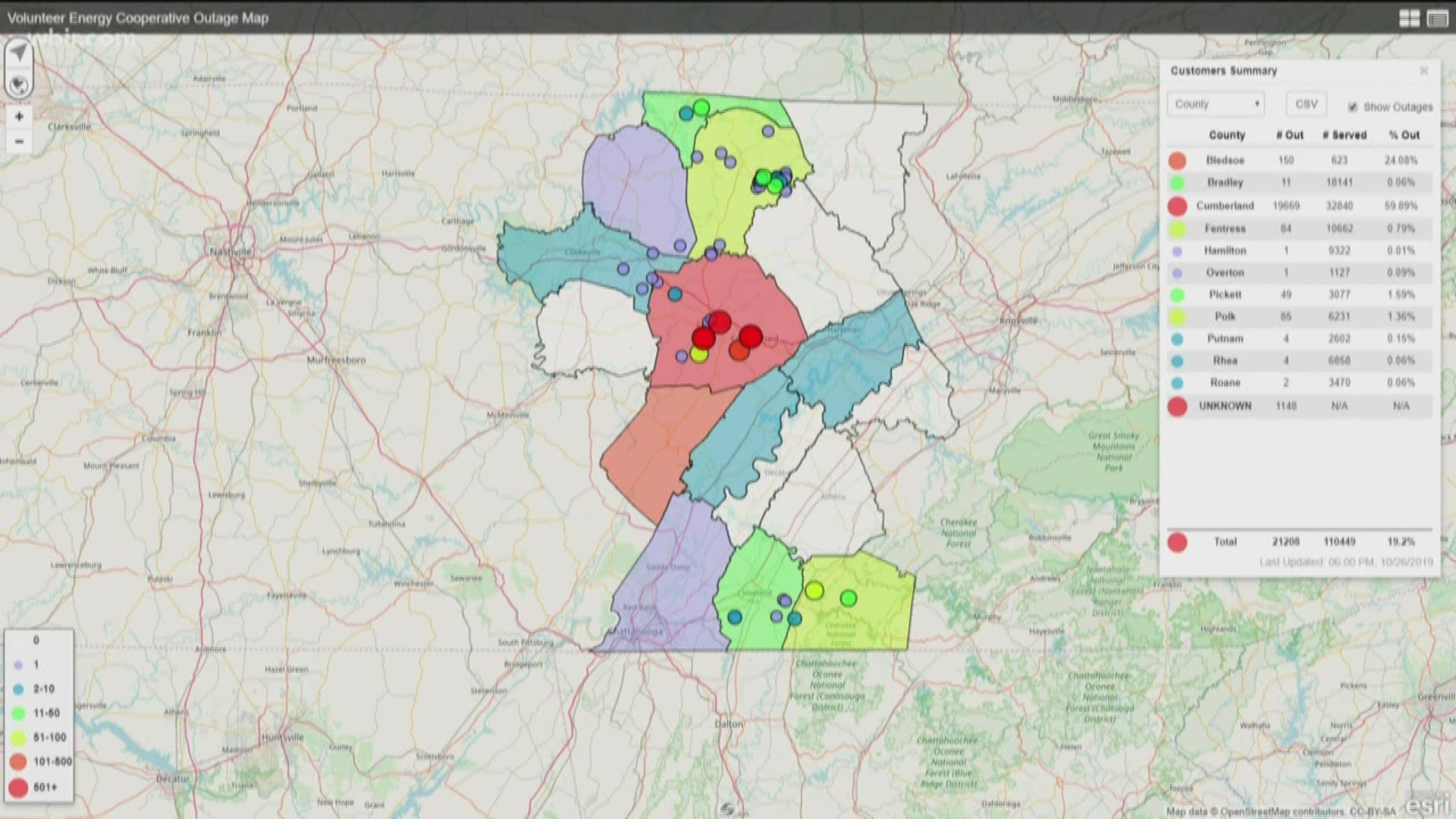This screenshot has height=819, width=1456.
Task: Click the orange dot beside Bledsoe
Action: [1177, 160]
